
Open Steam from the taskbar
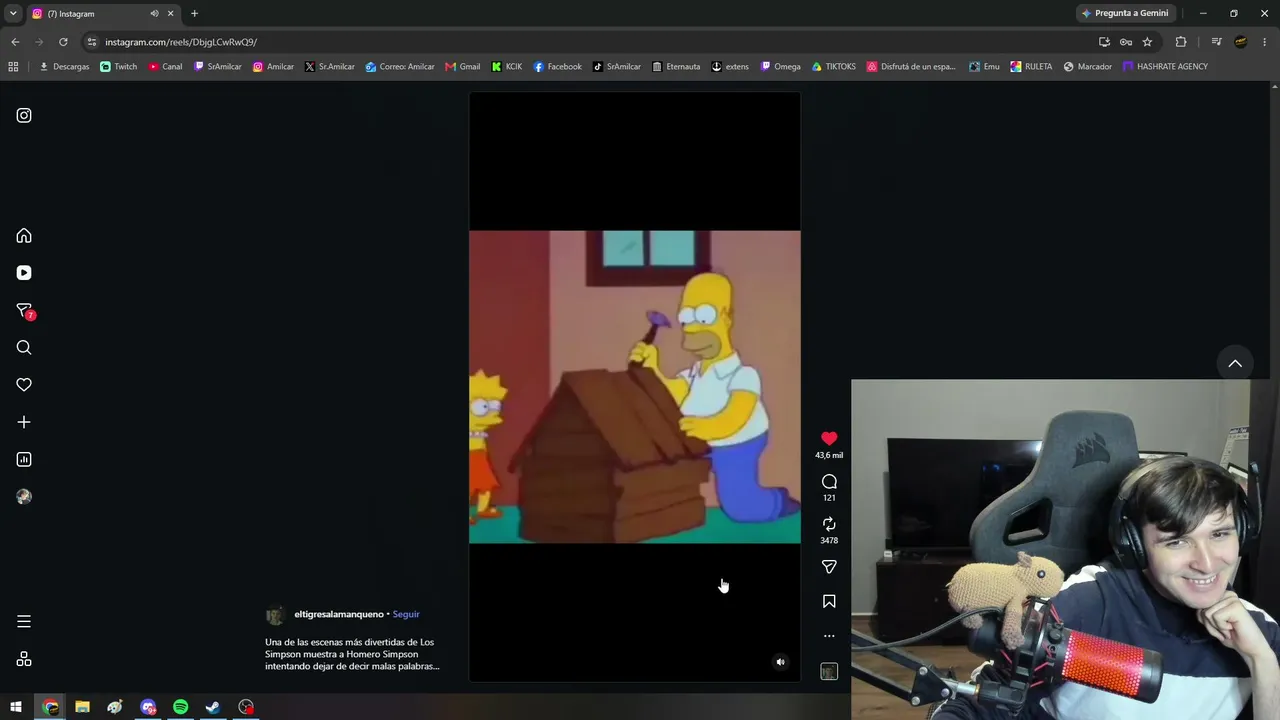(x=213, y=707)
